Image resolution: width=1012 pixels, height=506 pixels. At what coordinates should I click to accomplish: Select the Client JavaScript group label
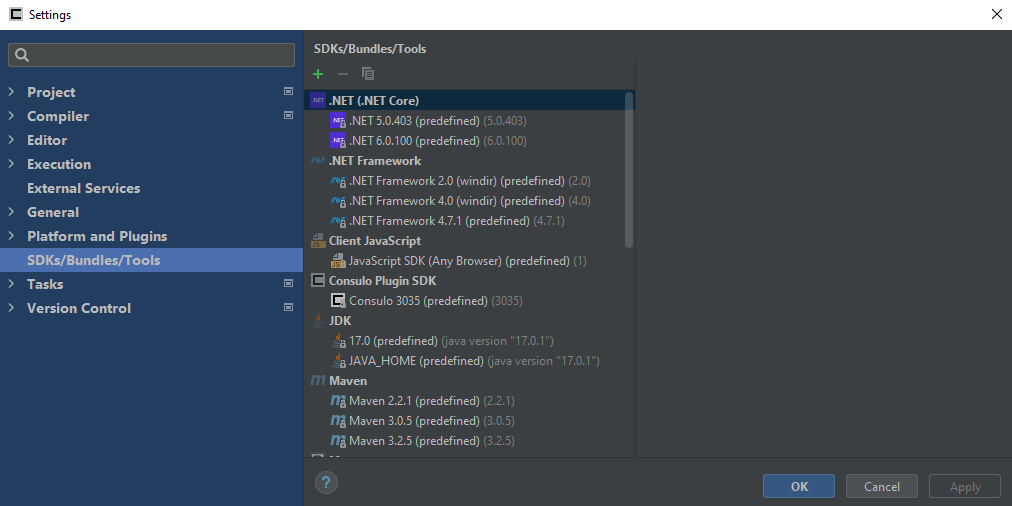click(x=375, y=241)
